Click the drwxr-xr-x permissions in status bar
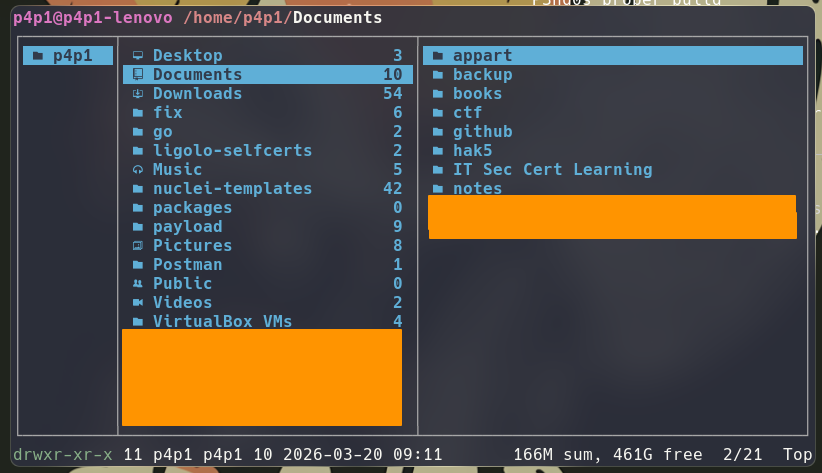 (62, 455)
